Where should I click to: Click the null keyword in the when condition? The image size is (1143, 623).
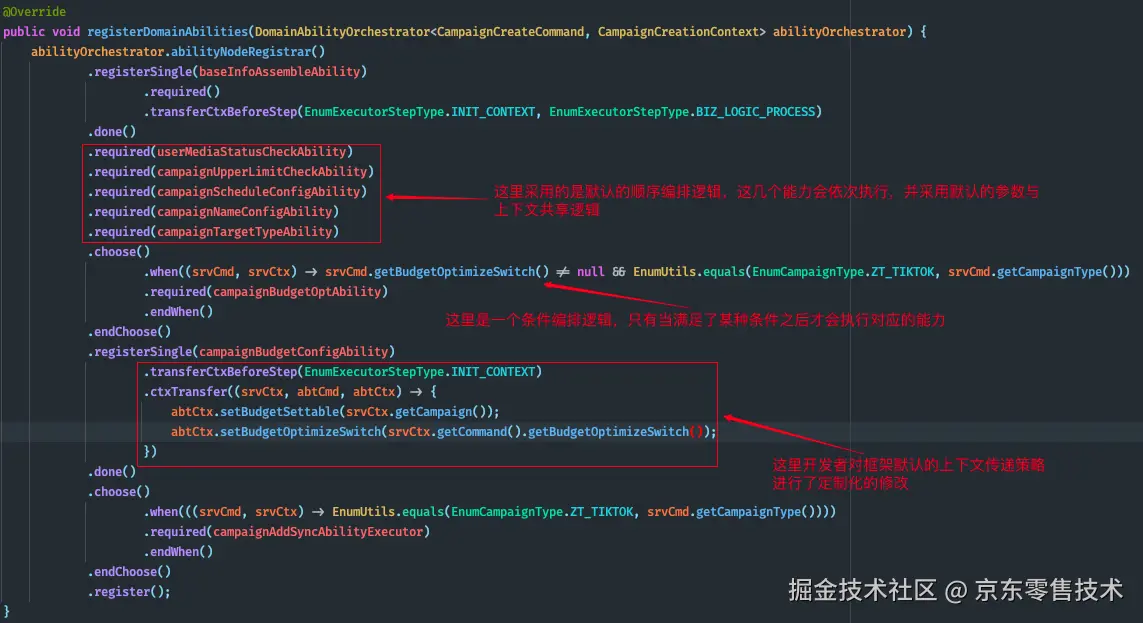(590, 272)
